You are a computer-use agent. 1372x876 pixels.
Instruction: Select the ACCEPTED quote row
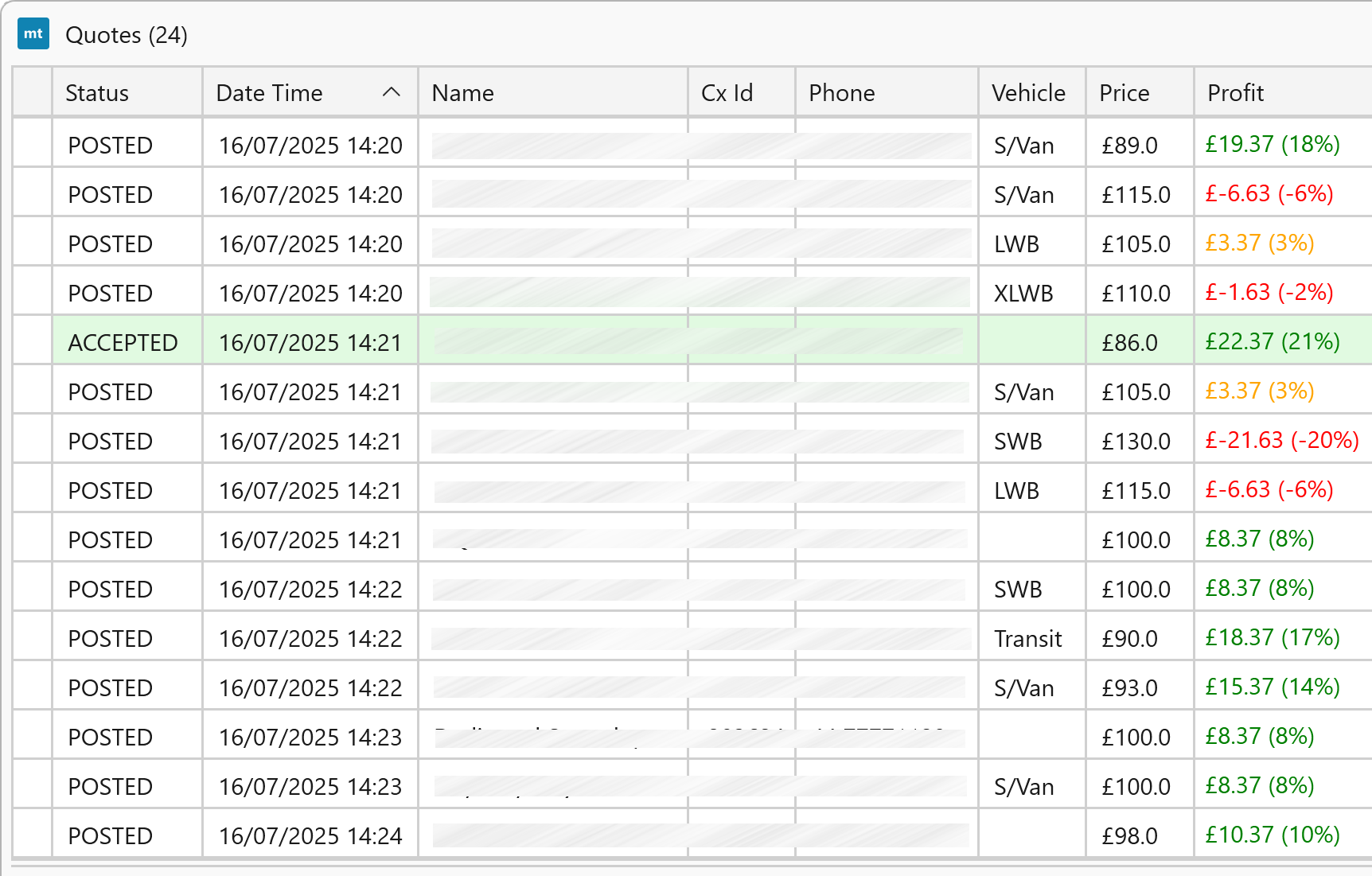(x=123, y=343)
